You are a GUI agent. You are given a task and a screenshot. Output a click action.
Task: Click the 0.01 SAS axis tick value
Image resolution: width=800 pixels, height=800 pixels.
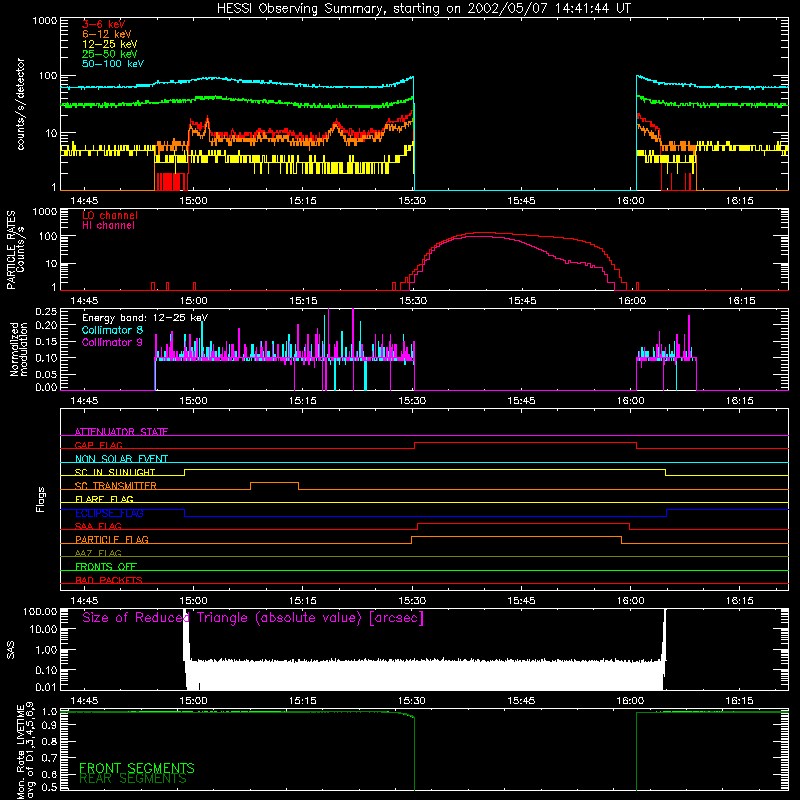(46, 687)
